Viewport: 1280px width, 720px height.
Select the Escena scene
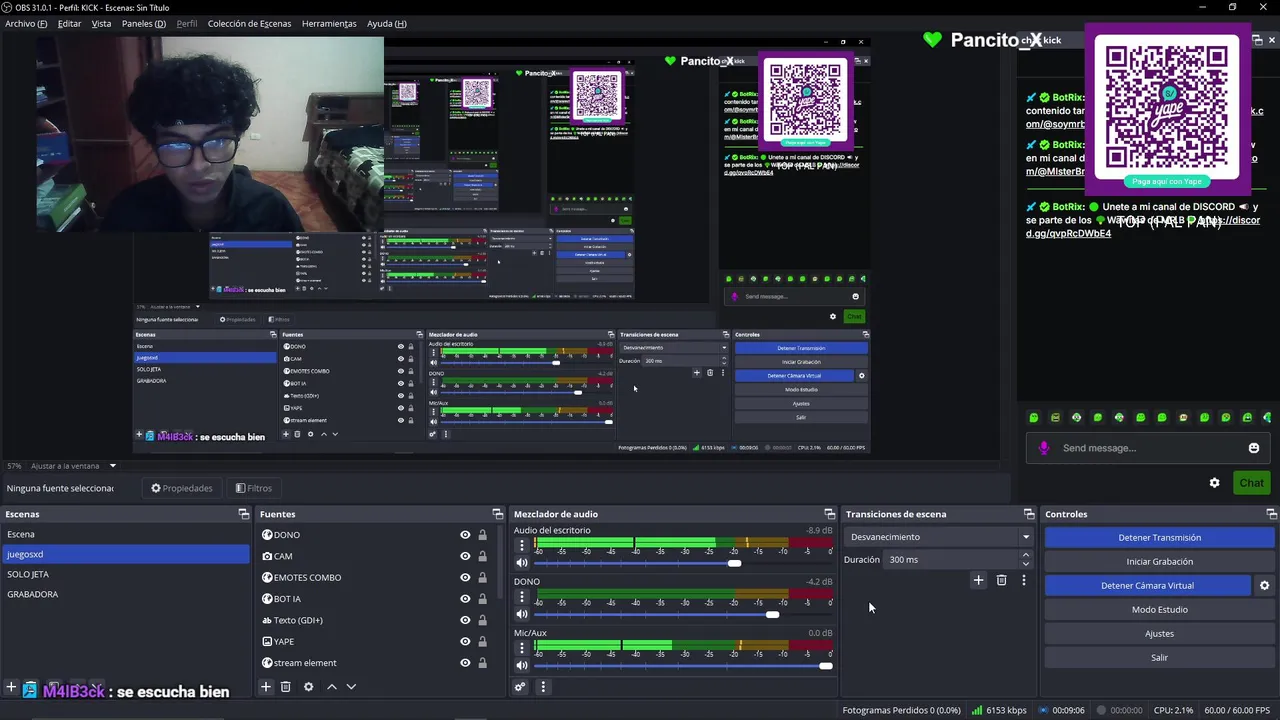(125, 534)
